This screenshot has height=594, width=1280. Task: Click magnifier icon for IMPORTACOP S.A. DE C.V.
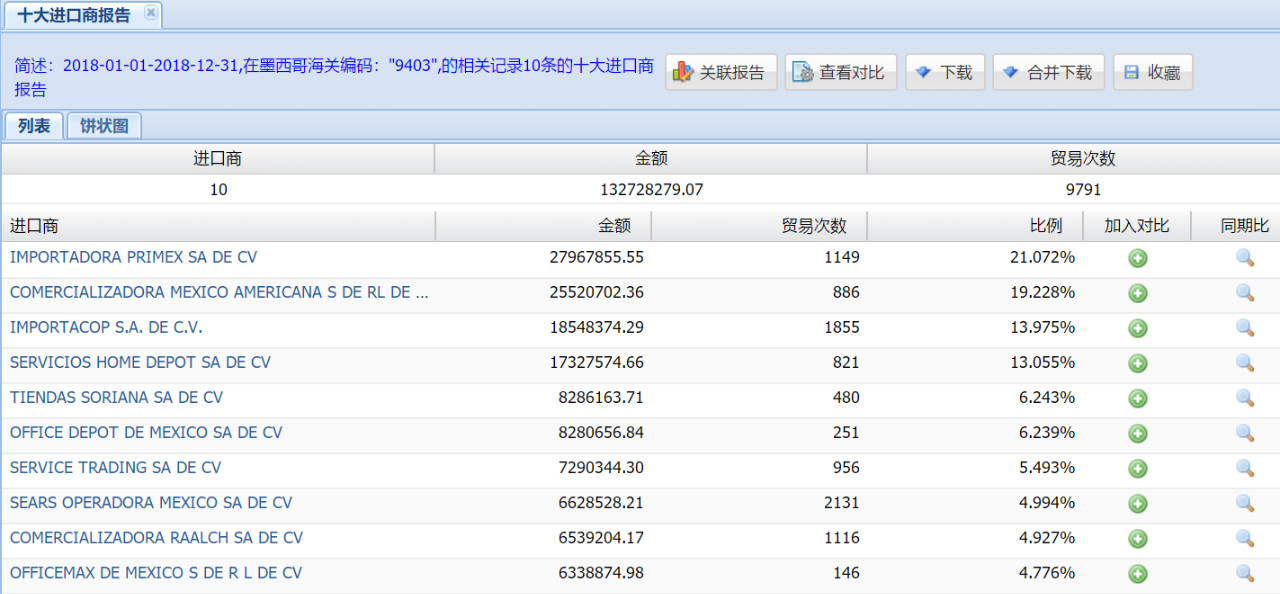pyautogui.click(x=1244, y=328)
